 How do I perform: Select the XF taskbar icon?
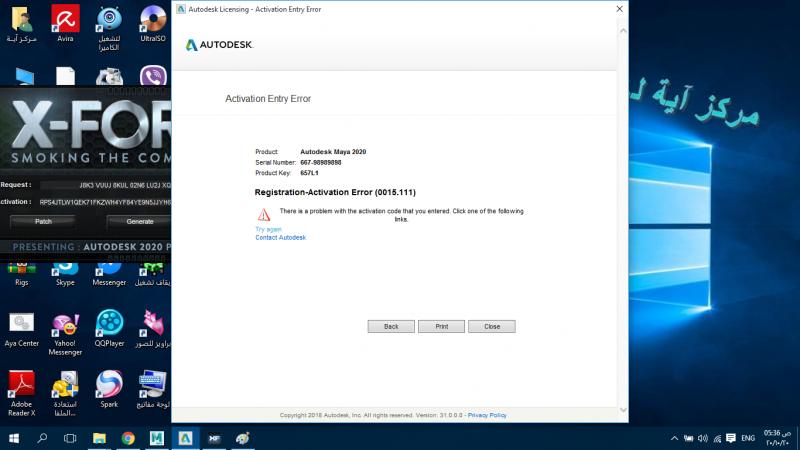coord(214,438)
